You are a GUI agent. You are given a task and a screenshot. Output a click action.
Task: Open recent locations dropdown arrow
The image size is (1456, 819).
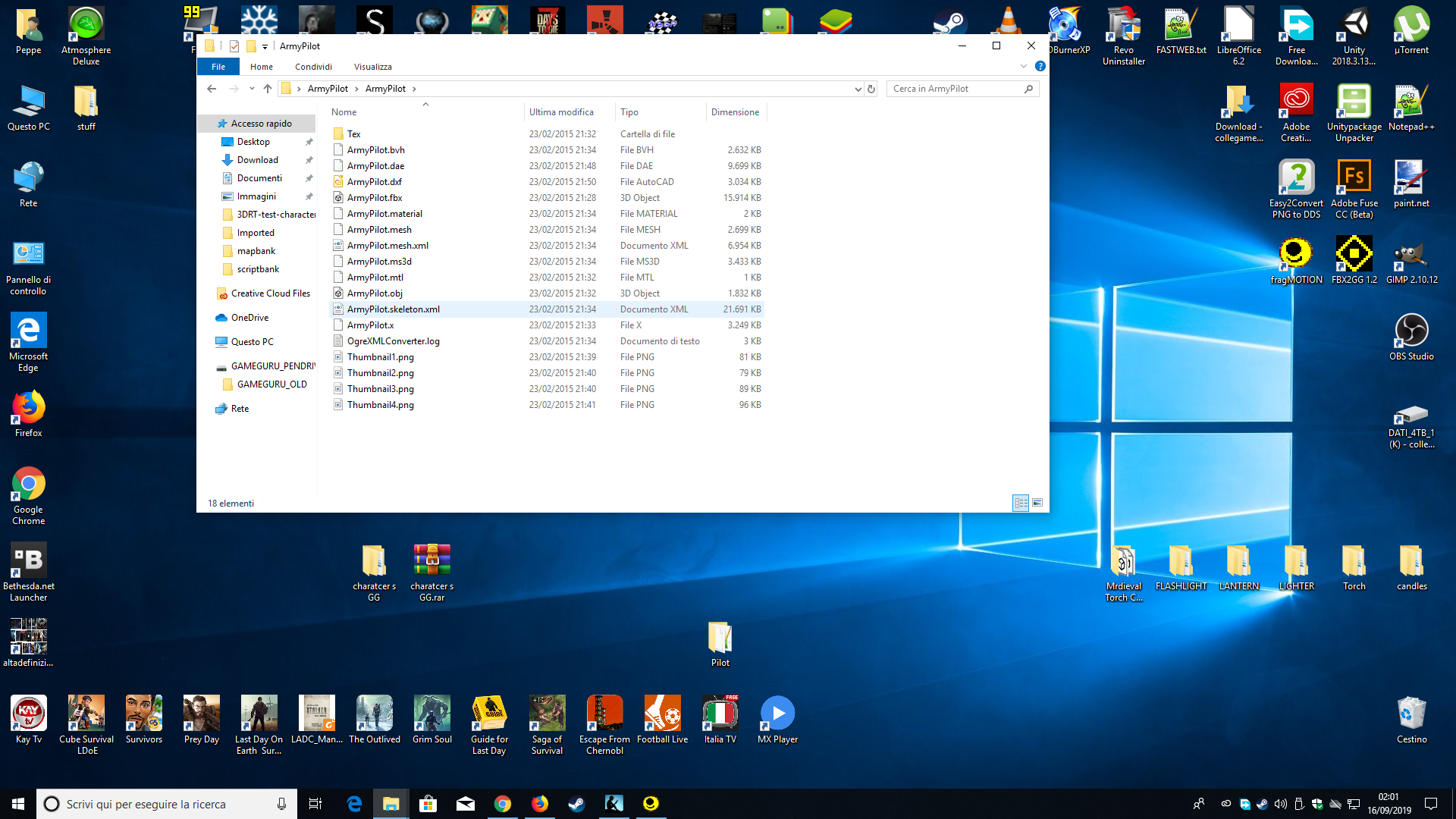[252, 89]
